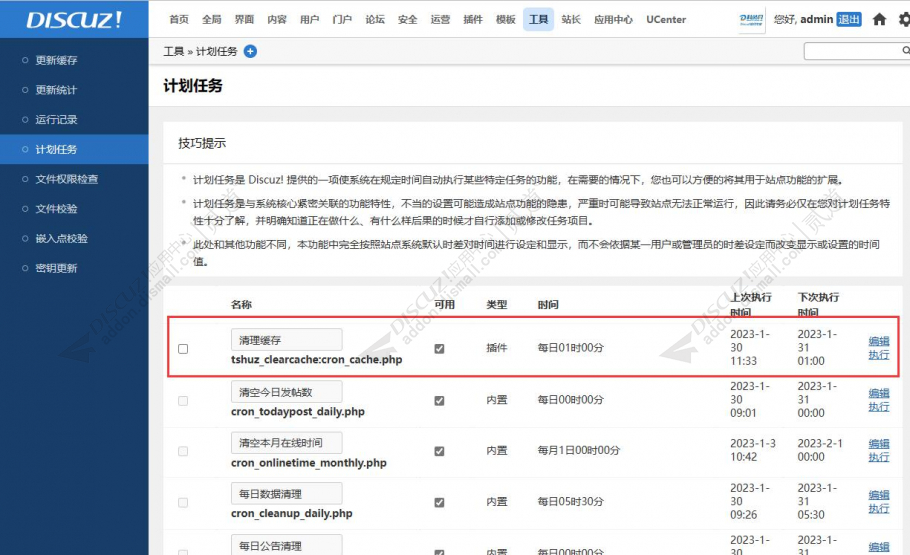This screenshot has height=555, width=910.
Task: Edit the 清理缓存 task name field
Action: coord(286,340)
